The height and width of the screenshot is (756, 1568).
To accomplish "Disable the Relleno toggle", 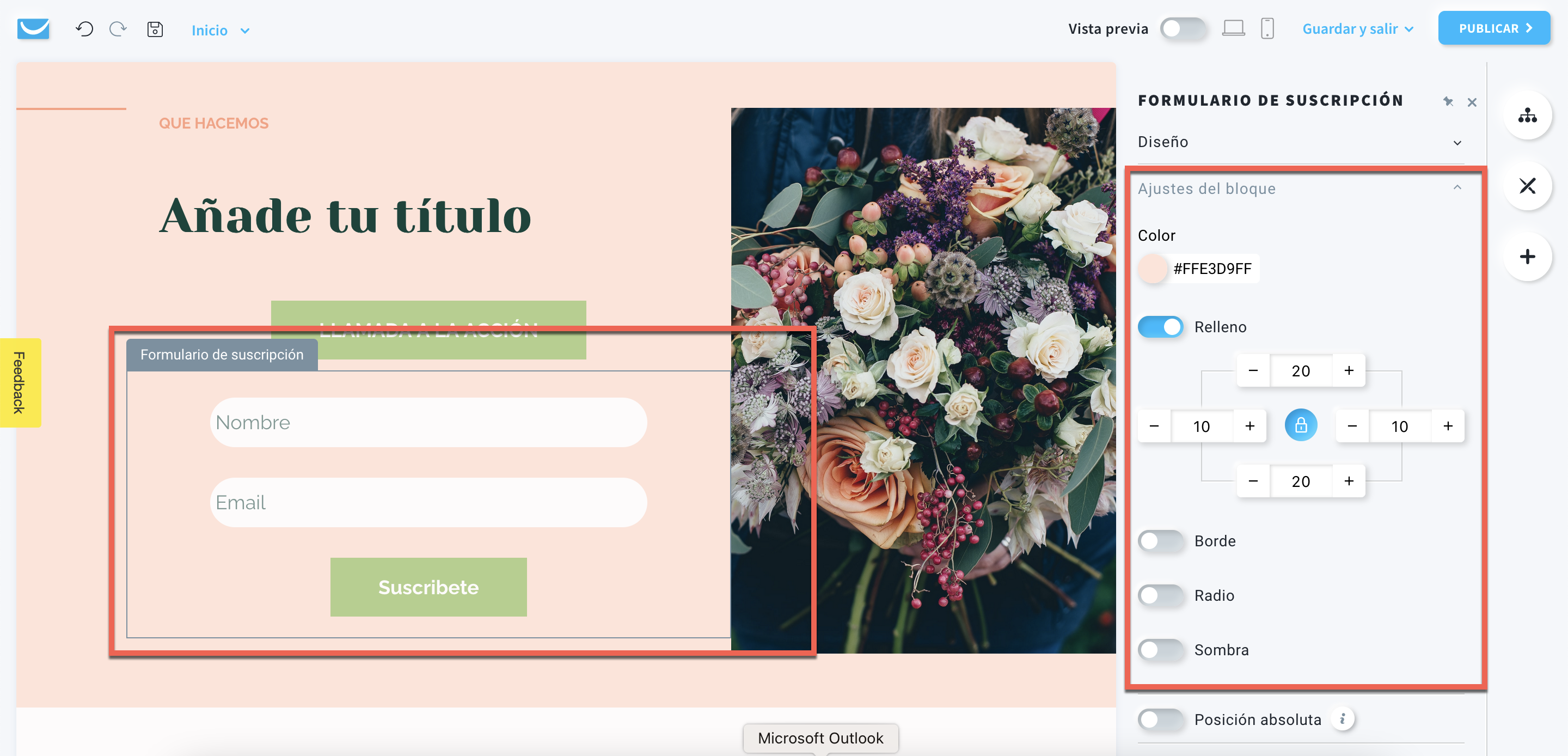I will [1160, 327].
